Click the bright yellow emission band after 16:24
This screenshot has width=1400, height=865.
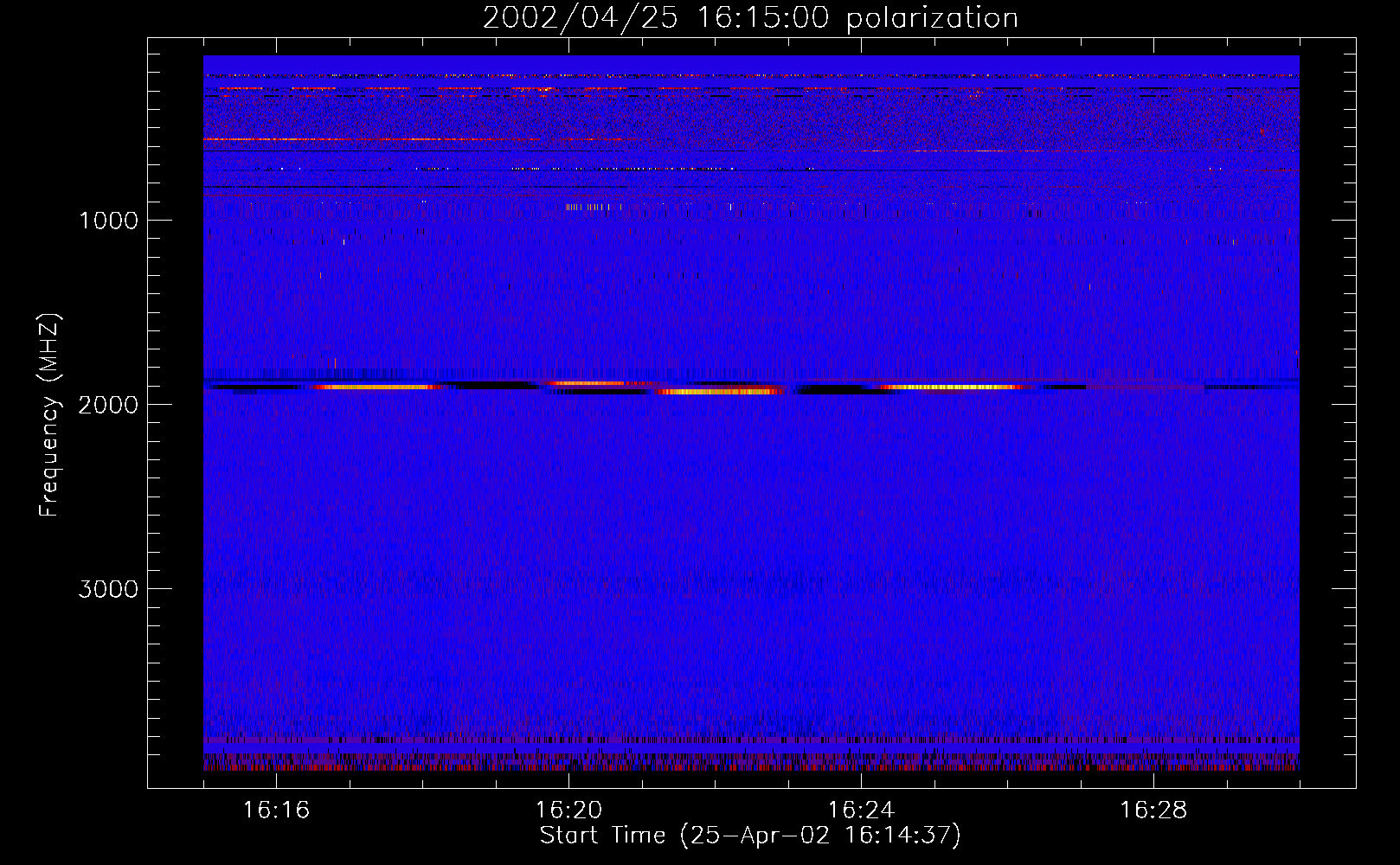point(952,388)
